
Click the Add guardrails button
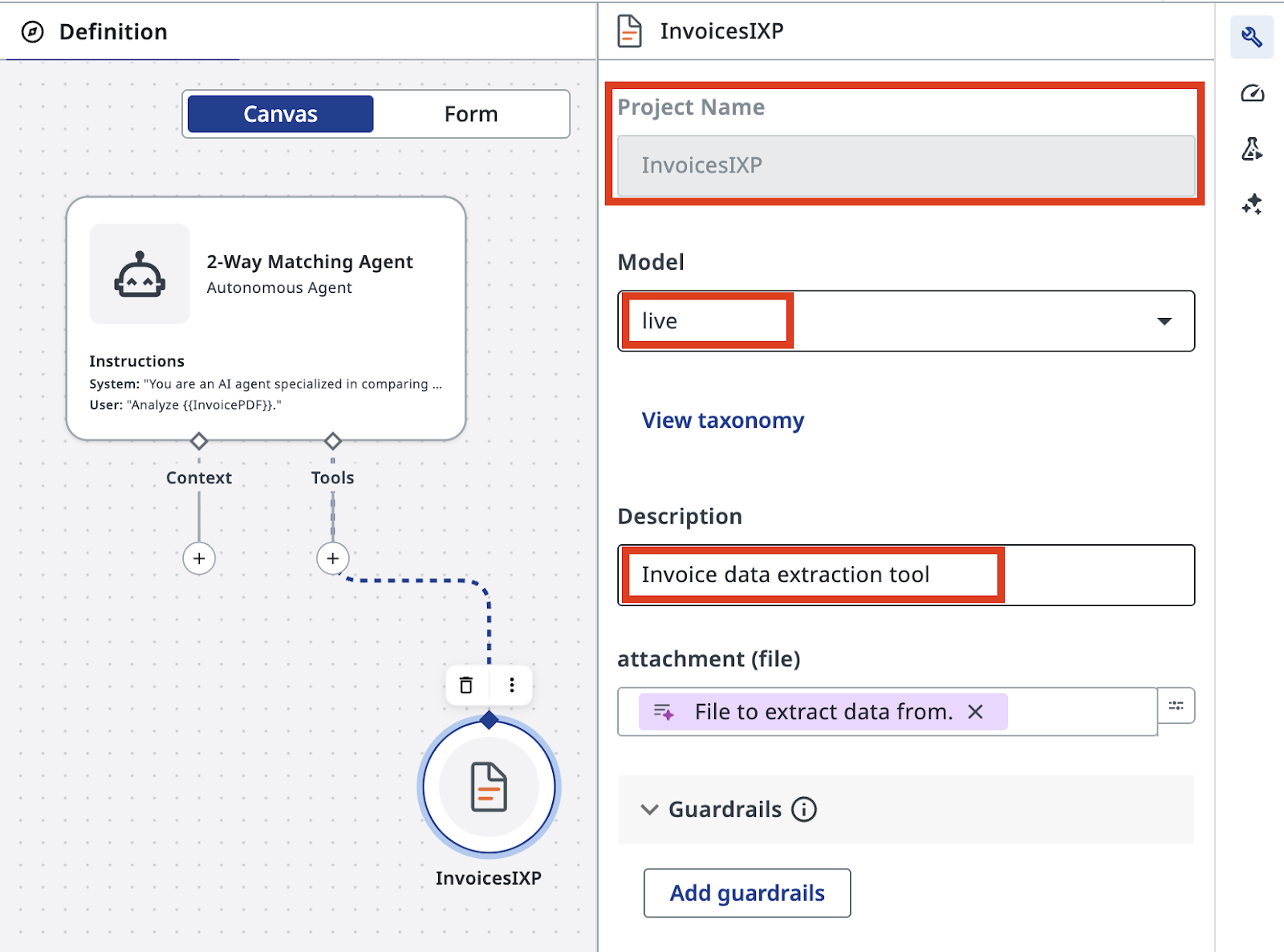pos(747,893)
